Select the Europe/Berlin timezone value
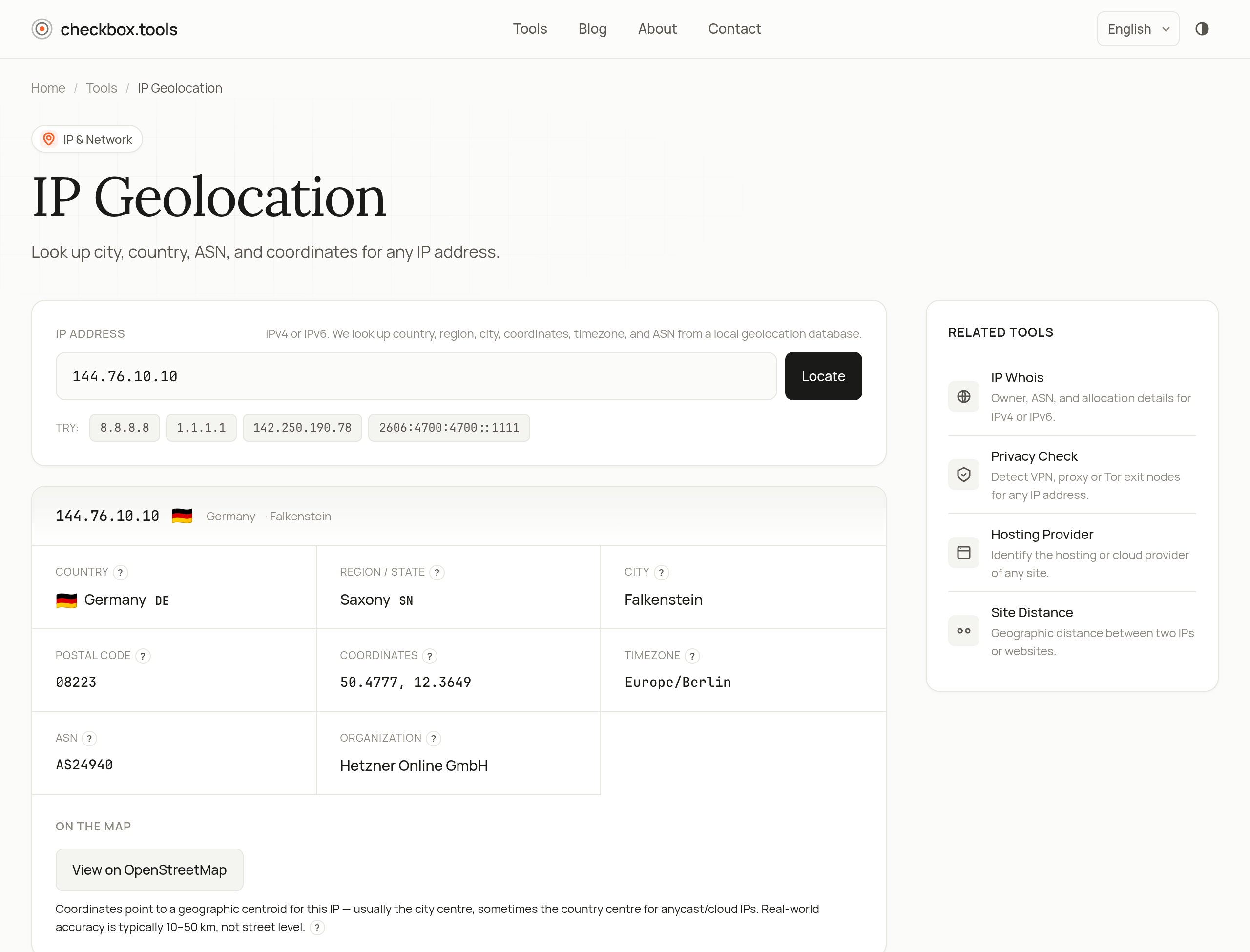This screenshot has height=952, width=1250. click(x=678, y=683)
